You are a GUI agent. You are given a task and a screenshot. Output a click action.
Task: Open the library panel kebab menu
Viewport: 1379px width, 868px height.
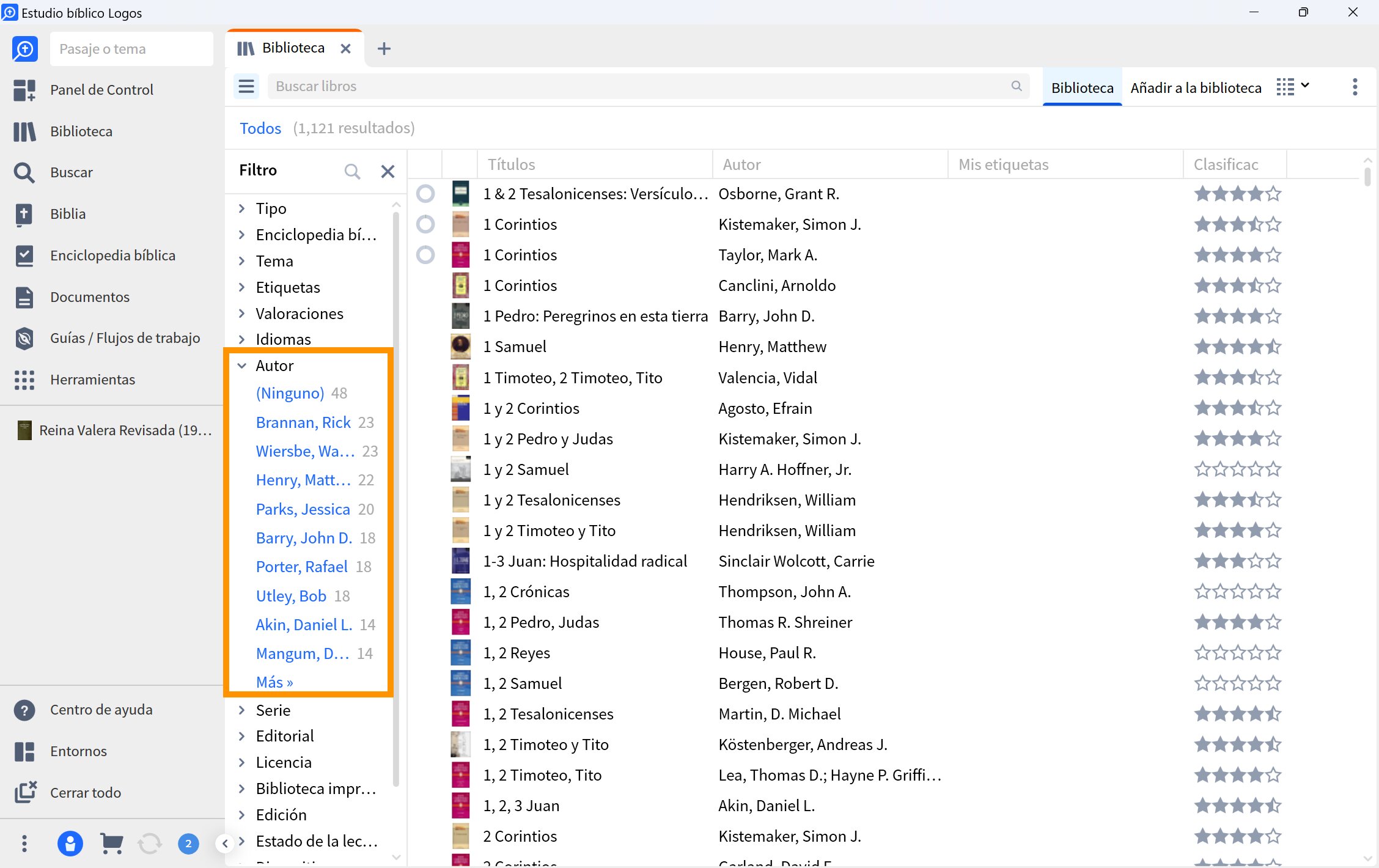click(x=1355, y=87)
